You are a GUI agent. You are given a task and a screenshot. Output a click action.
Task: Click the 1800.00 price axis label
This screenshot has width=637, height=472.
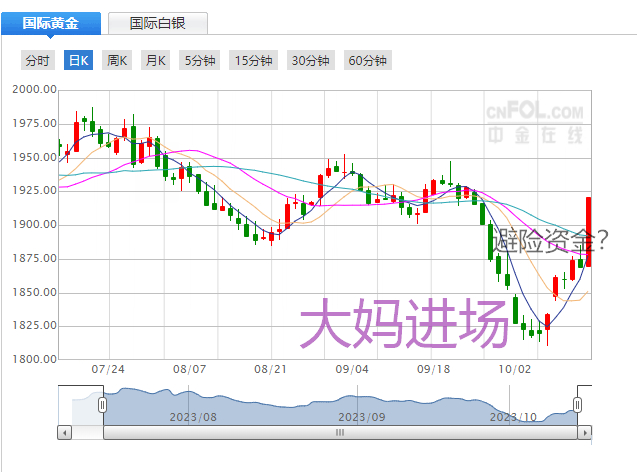(x=35, y=359)
